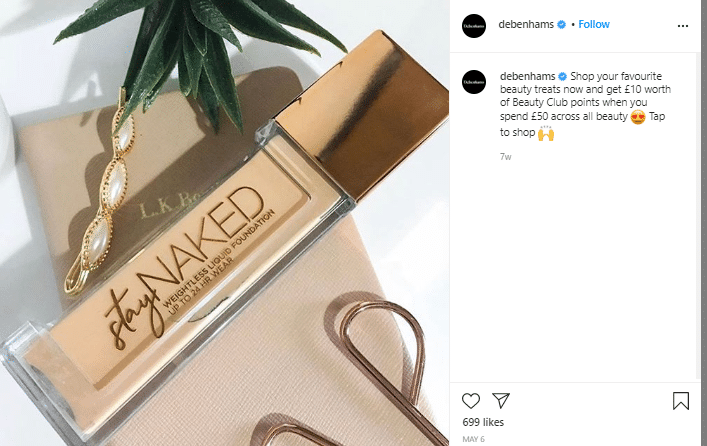Click the Stay Naked foundation photo
Image resolution: width=707 pixels, height=446 pixels.
coord(225,223)
